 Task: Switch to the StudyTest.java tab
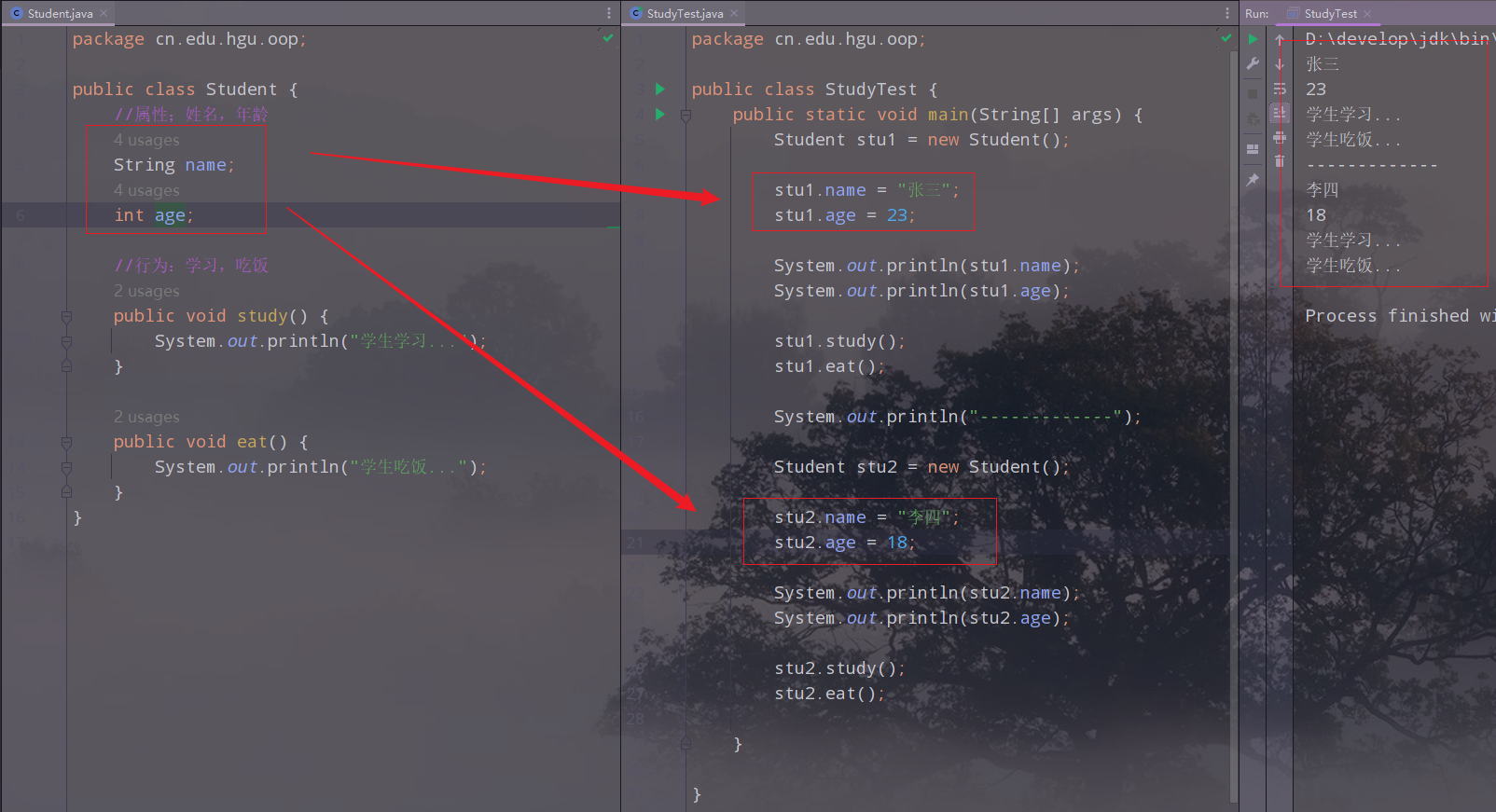click(684, 13)
